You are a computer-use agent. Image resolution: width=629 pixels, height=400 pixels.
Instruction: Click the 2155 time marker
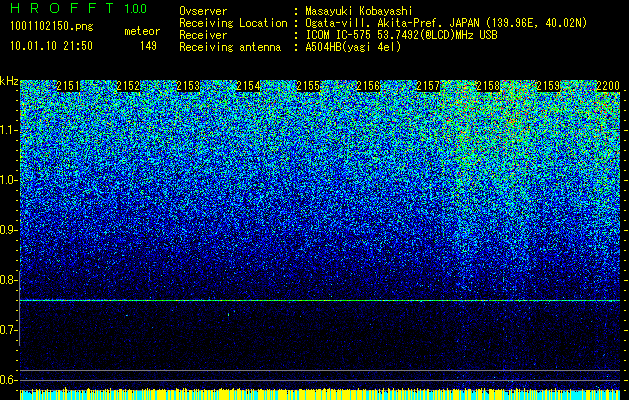308,86
